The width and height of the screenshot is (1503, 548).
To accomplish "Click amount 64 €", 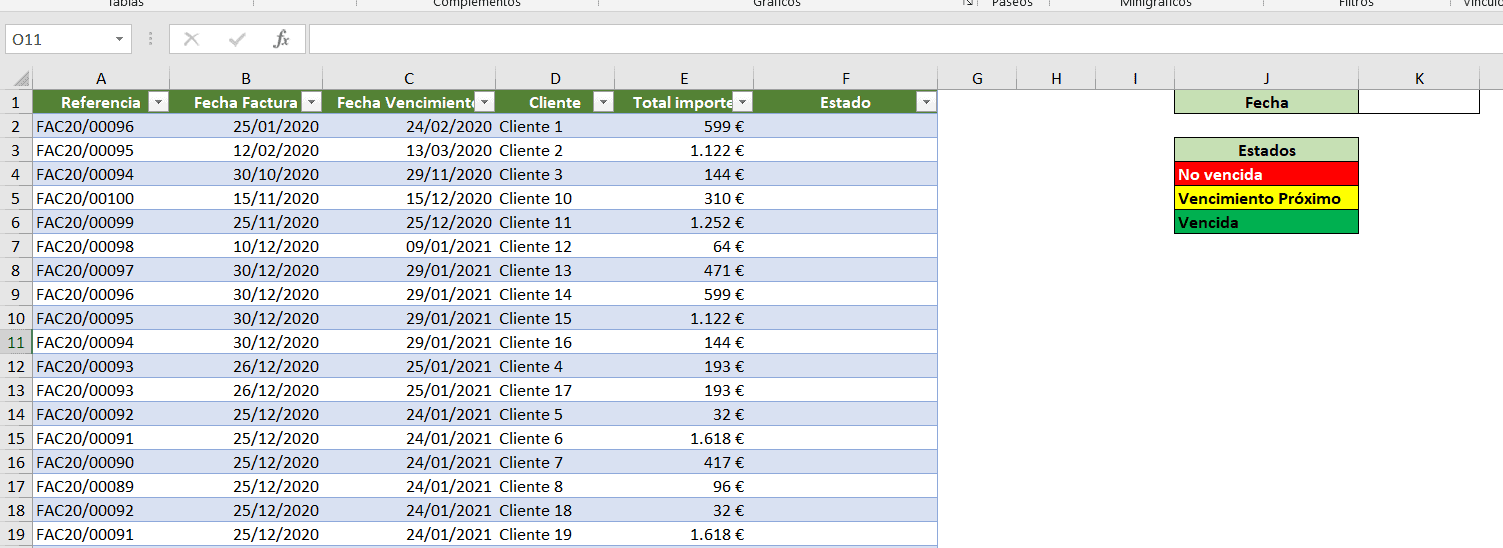I will tap(684, 246).
